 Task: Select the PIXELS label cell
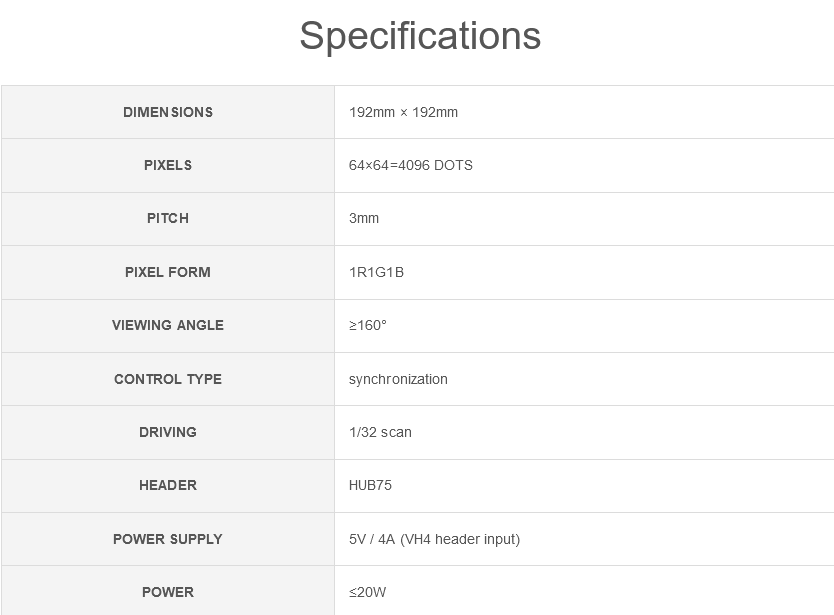168,165
